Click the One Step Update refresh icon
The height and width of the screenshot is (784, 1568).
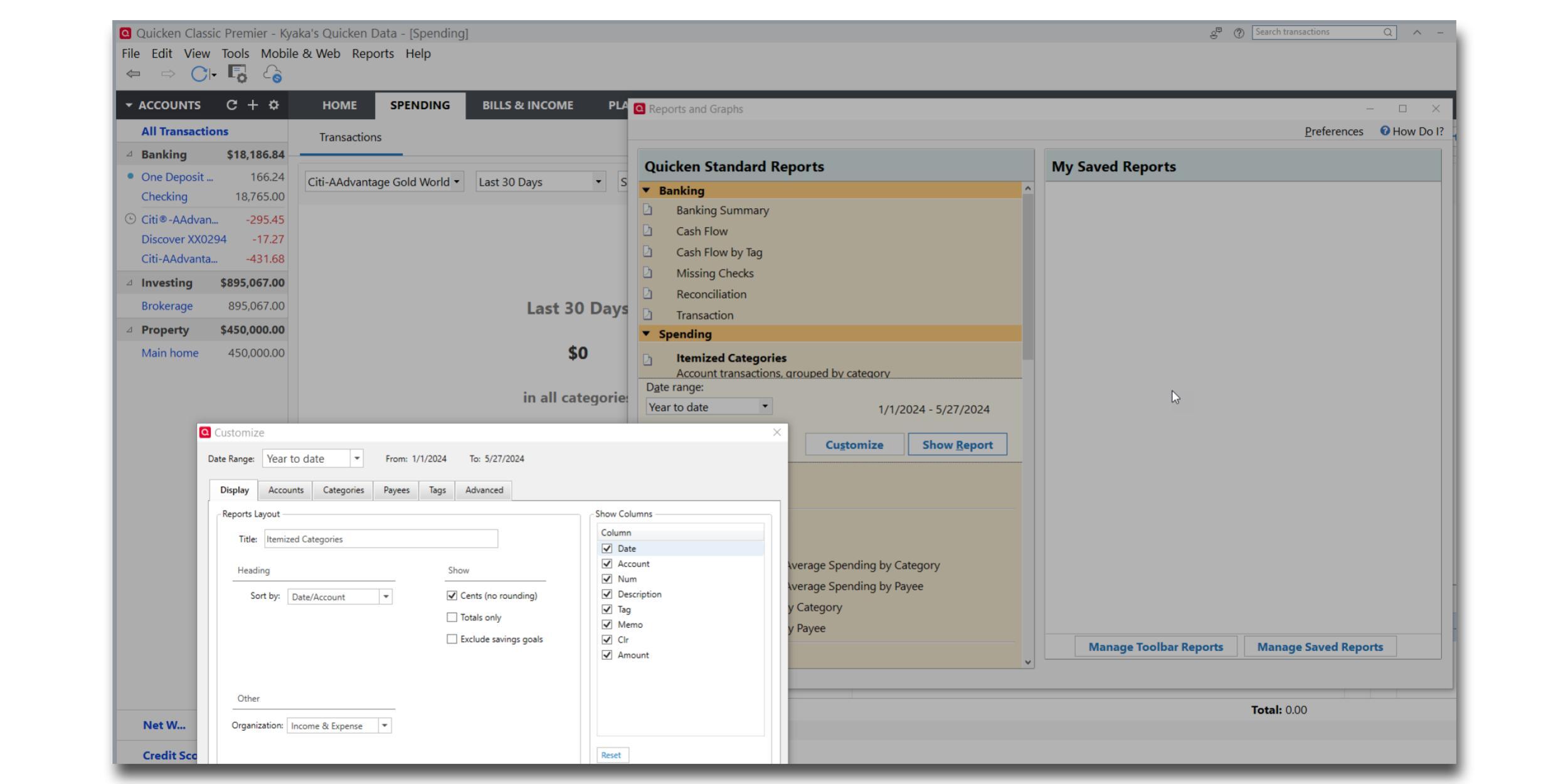click(x=199, y=74)
